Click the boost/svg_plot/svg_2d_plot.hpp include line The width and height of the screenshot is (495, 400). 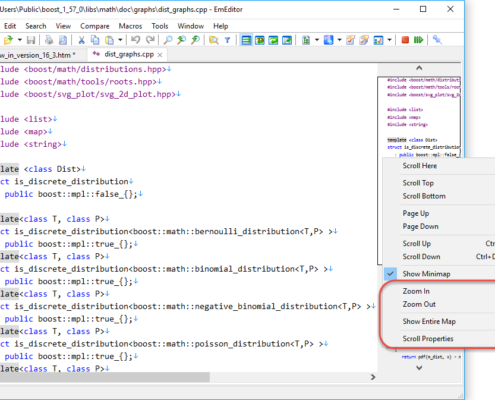[x=90, y=94]
